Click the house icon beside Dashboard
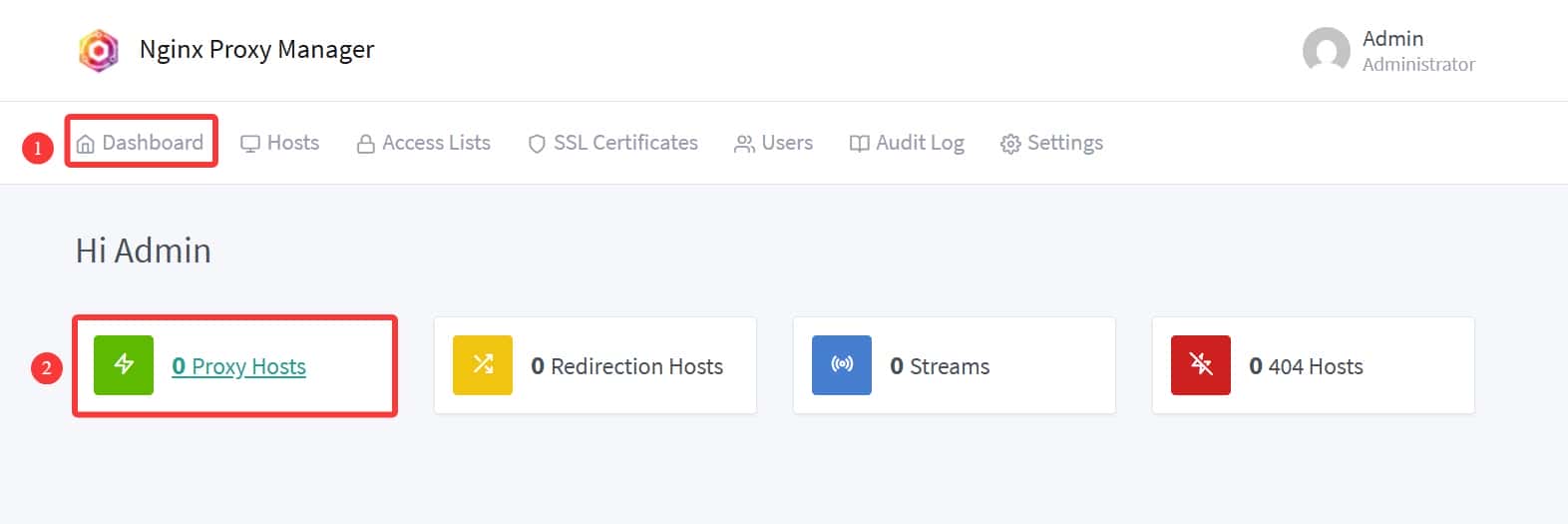 coord(86,144)
